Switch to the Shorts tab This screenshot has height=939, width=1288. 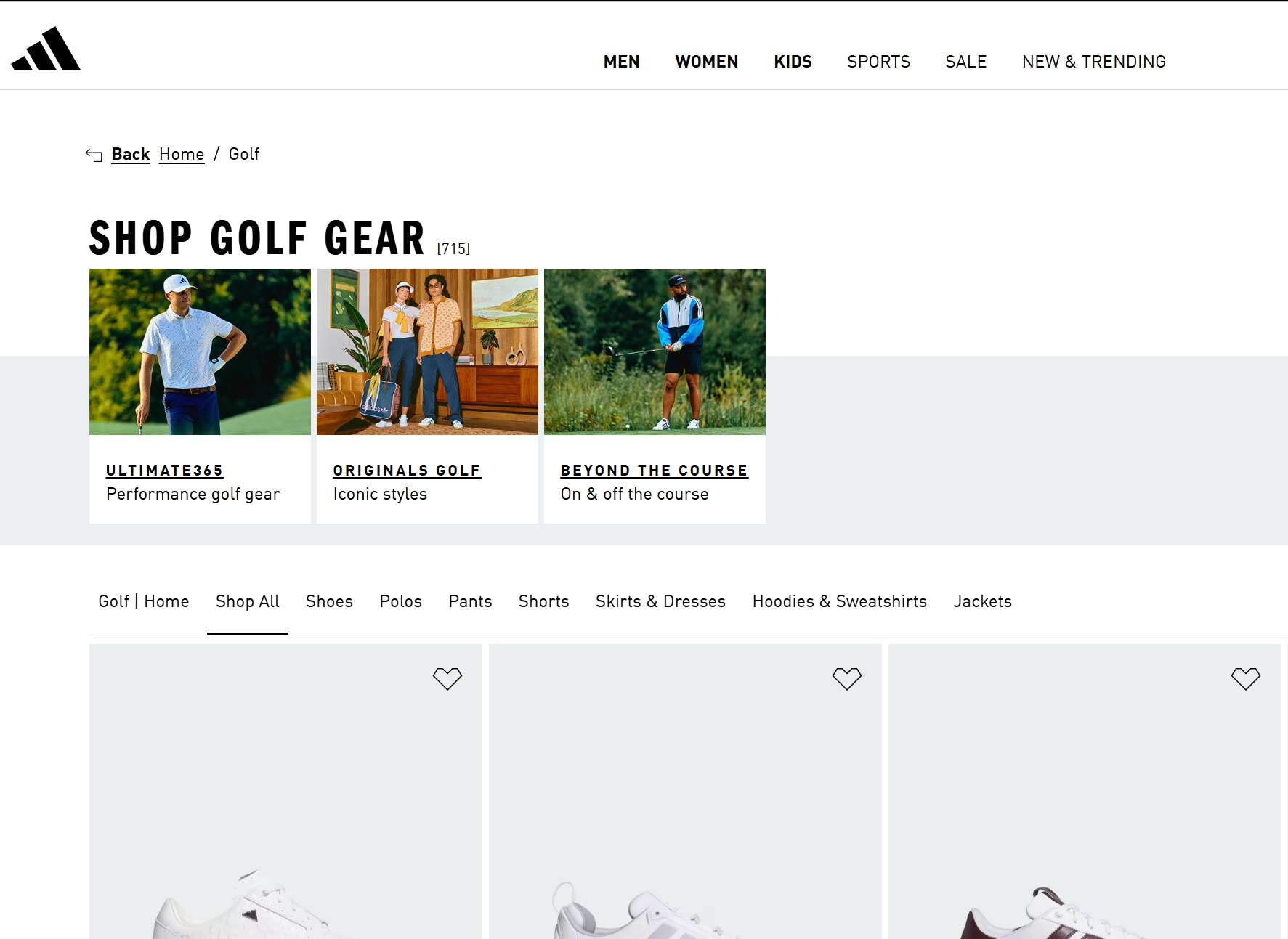point(544,601)
